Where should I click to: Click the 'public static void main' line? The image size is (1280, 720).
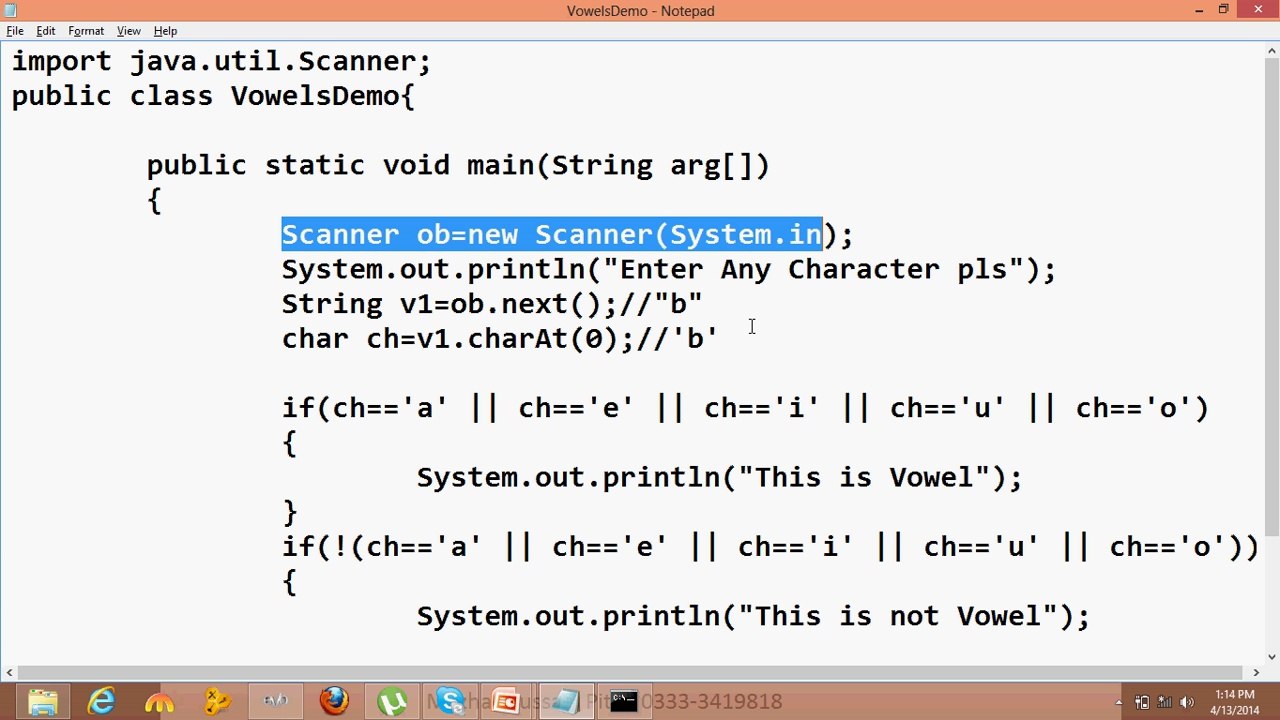point(458,166)
